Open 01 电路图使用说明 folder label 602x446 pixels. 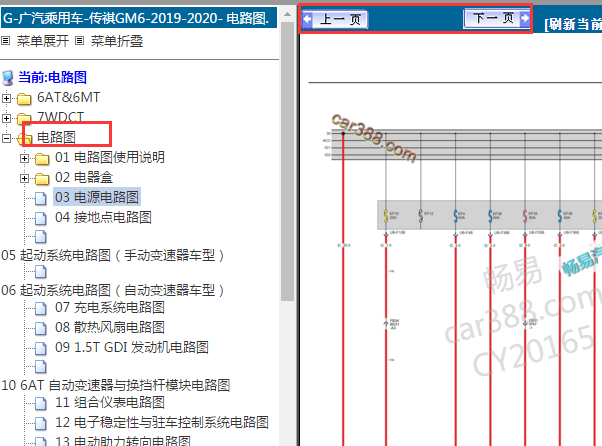pos(110,157)
